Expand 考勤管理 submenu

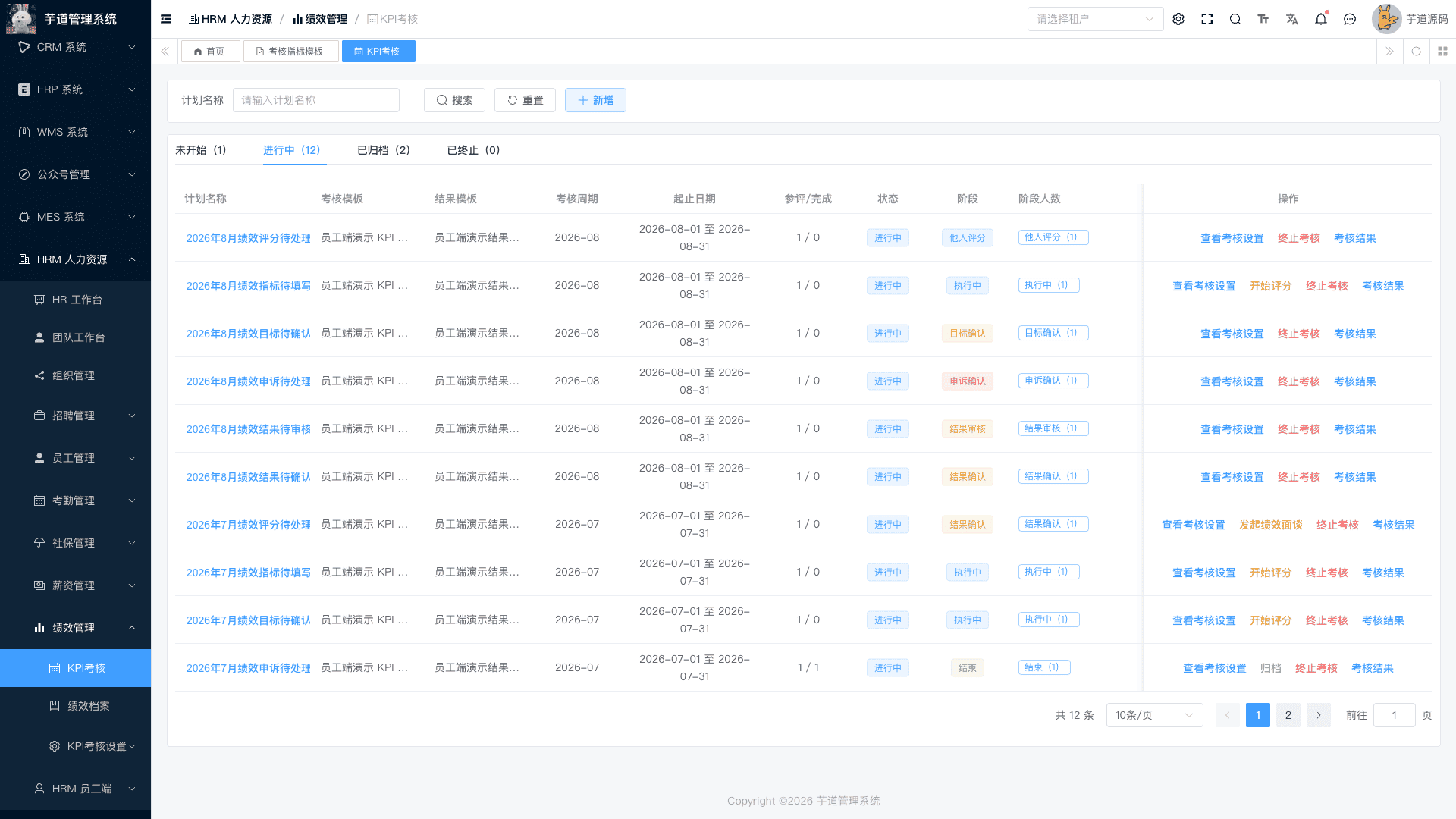[x=76, y=500]
